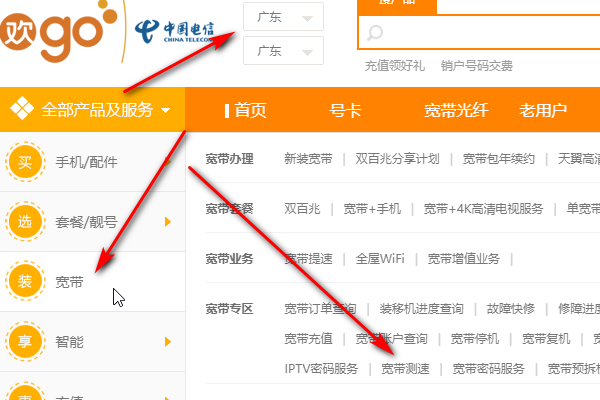Click 销户号码交费 link
600x400 pixels.
point(476,66)
